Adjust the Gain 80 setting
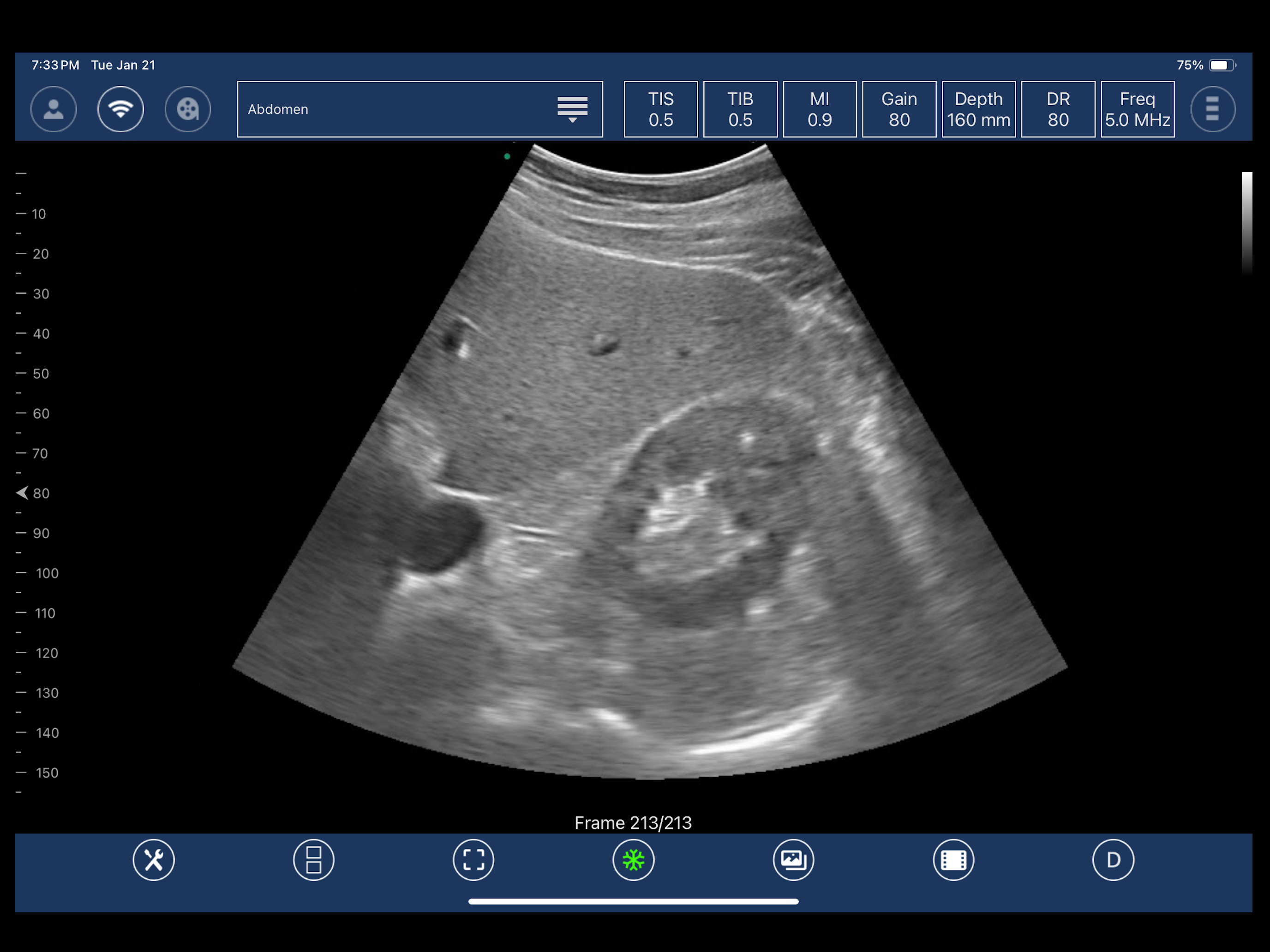This screenshot has width=1270, height=952. tap(899, 109)
